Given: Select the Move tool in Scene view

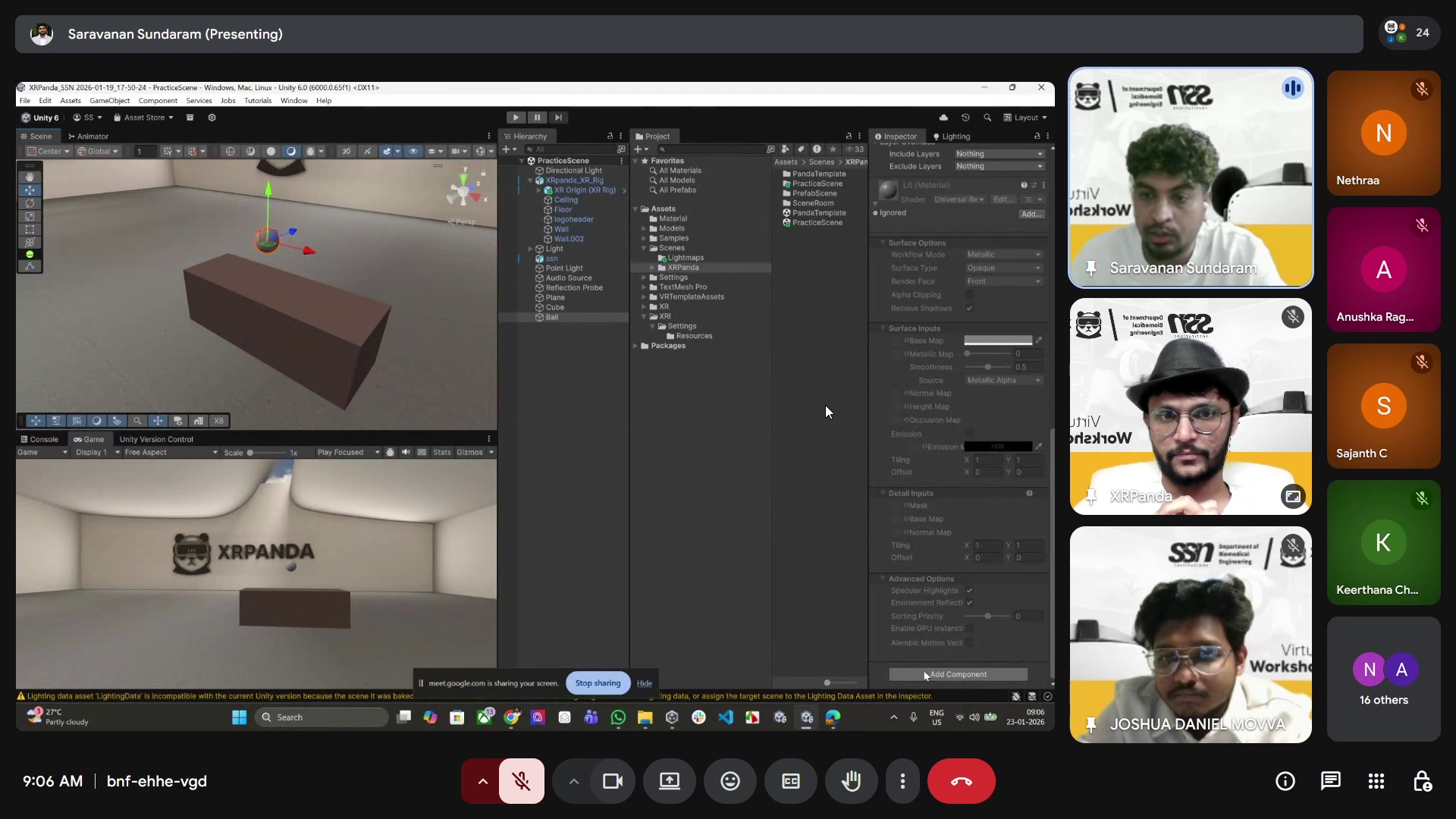Looking at the screenshot, I should [x=30, y=190].
